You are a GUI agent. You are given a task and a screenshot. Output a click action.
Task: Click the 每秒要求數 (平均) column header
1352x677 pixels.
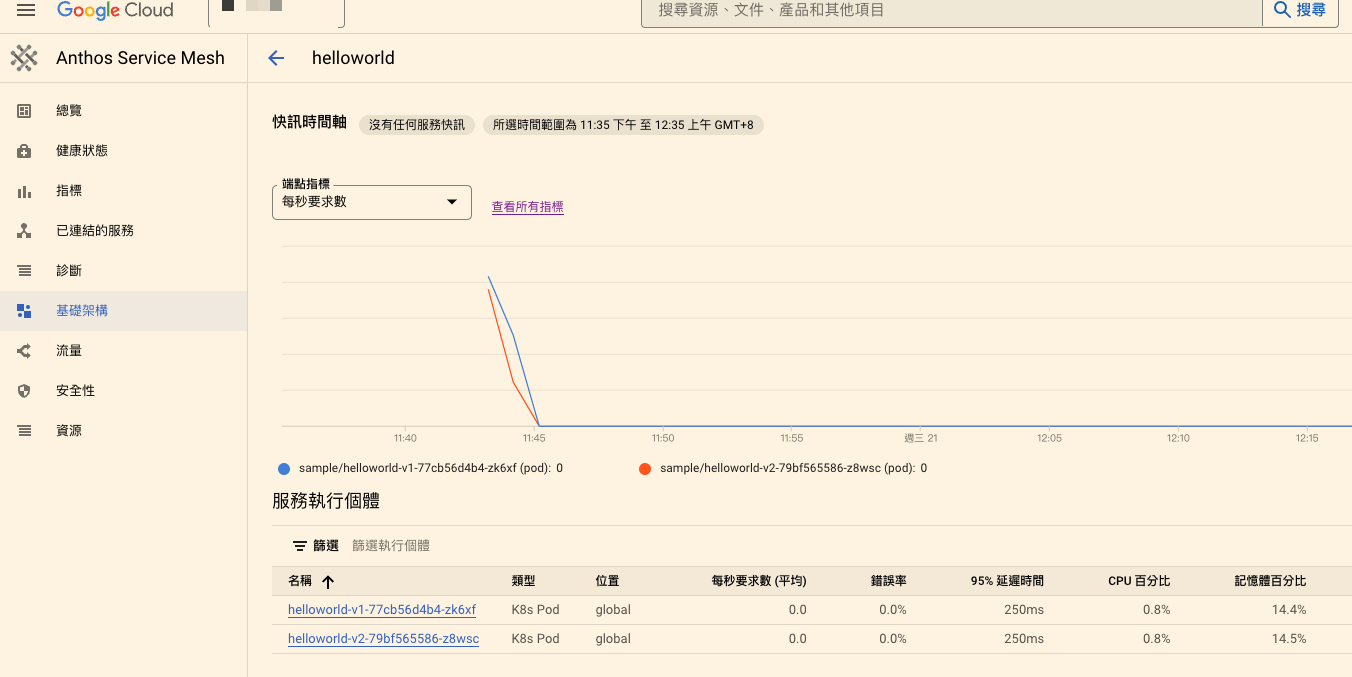pyautogui.click(x=759, y=581)
